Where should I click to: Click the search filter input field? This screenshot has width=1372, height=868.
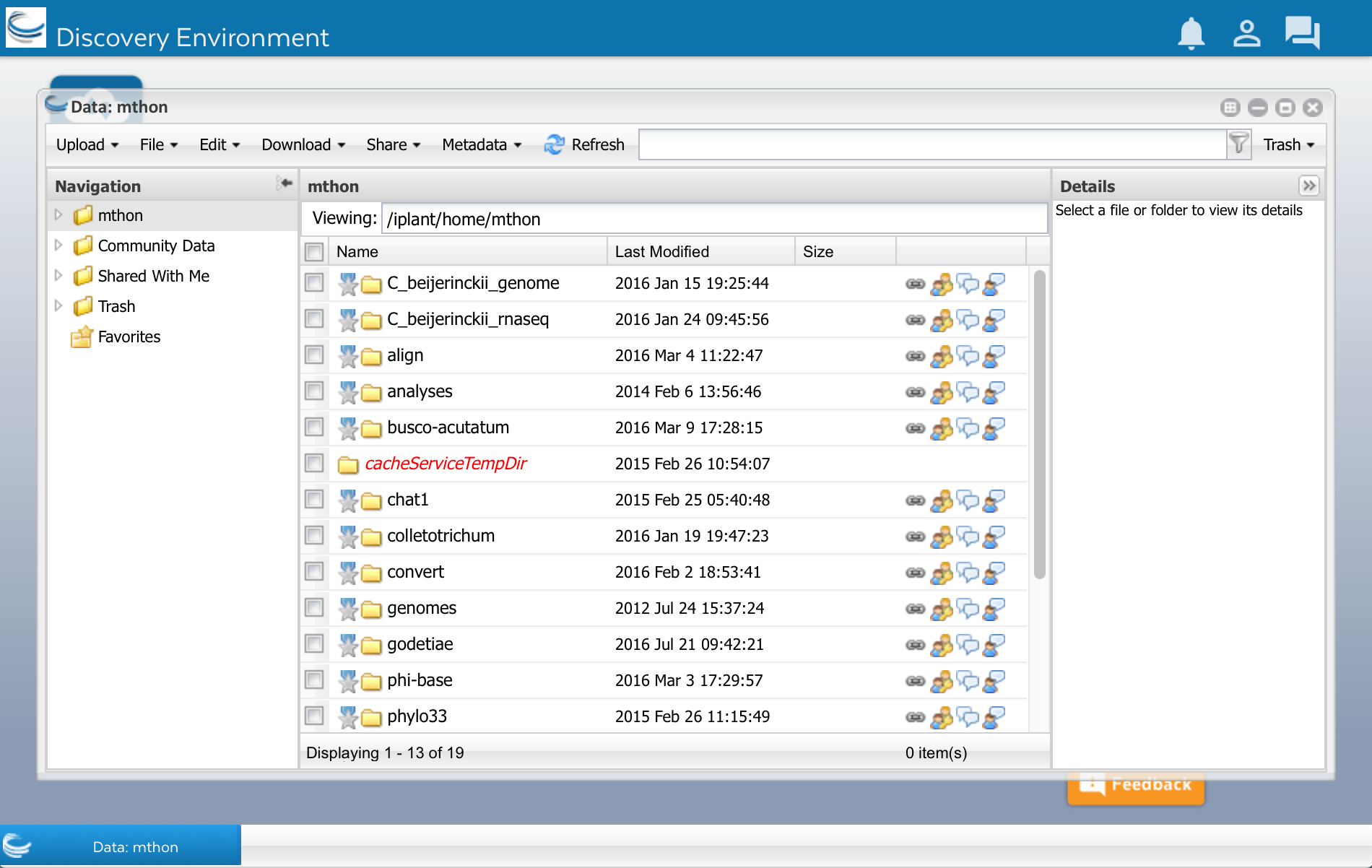point(932,144)
